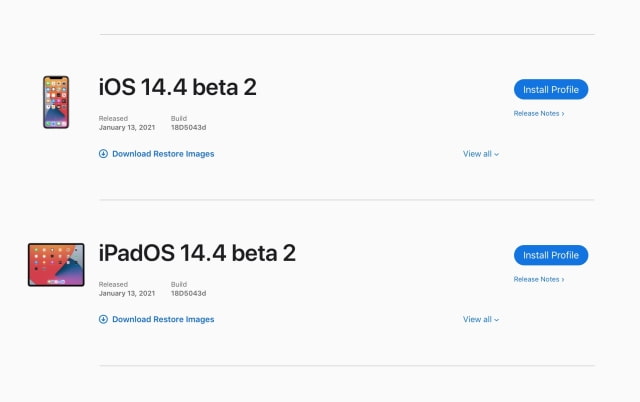The width and height of the screenshot is (640, 402).
Task: Click the iPad device image
Action: pos(56,265)
